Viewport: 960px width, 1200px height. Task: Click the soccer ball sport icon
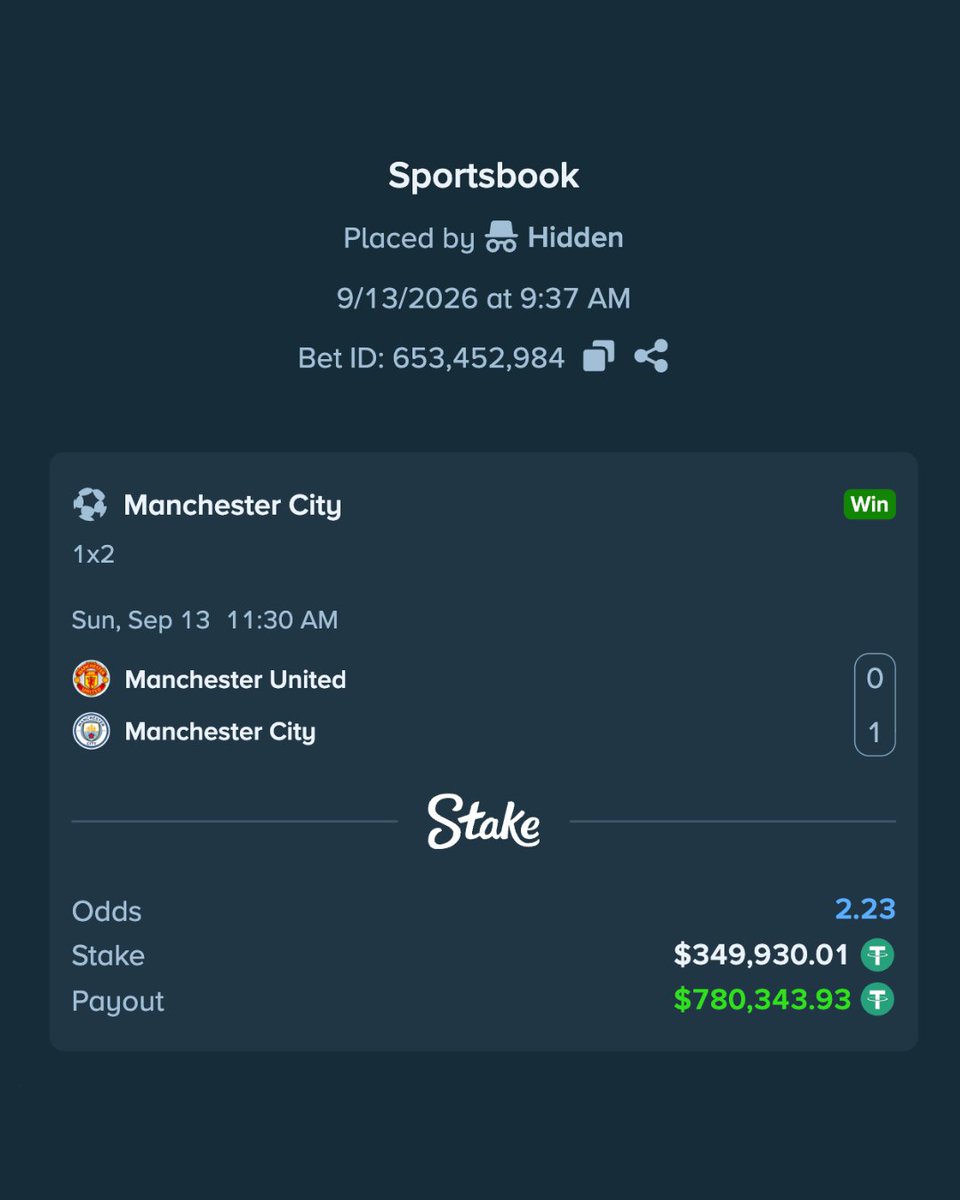(x=90, y=505)
